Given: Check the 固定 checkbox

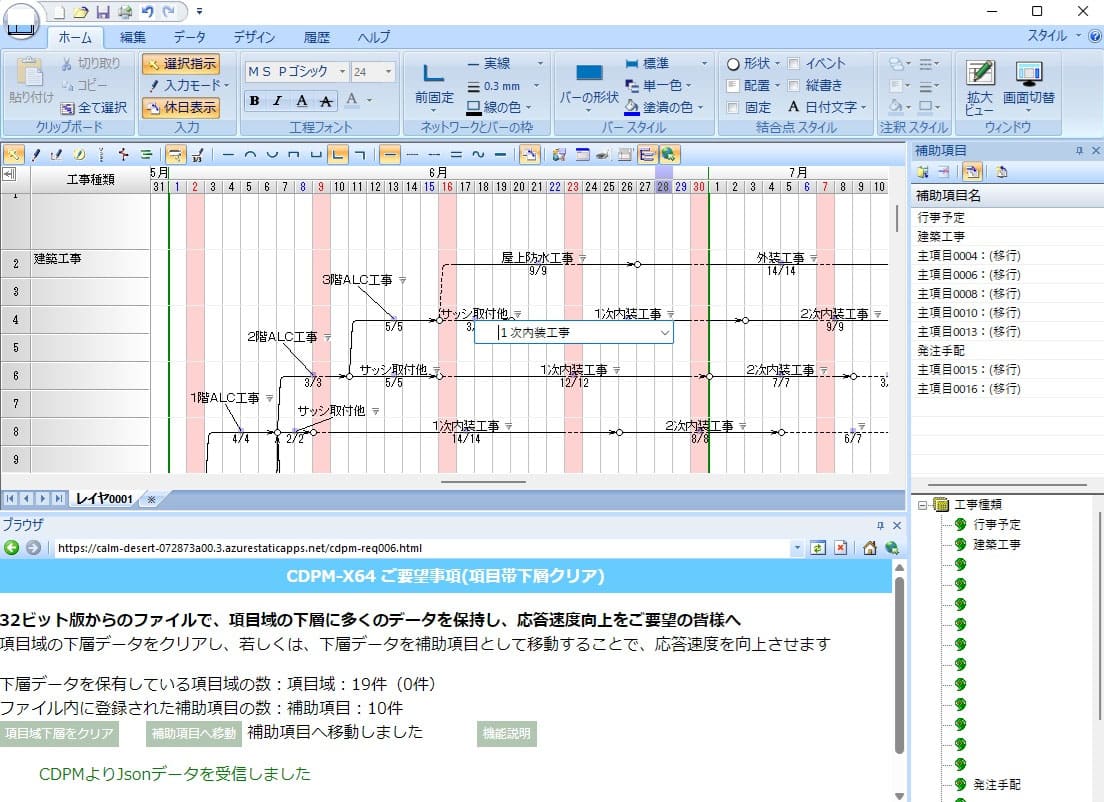Looking at the screenshot, I should pos(732,108).
